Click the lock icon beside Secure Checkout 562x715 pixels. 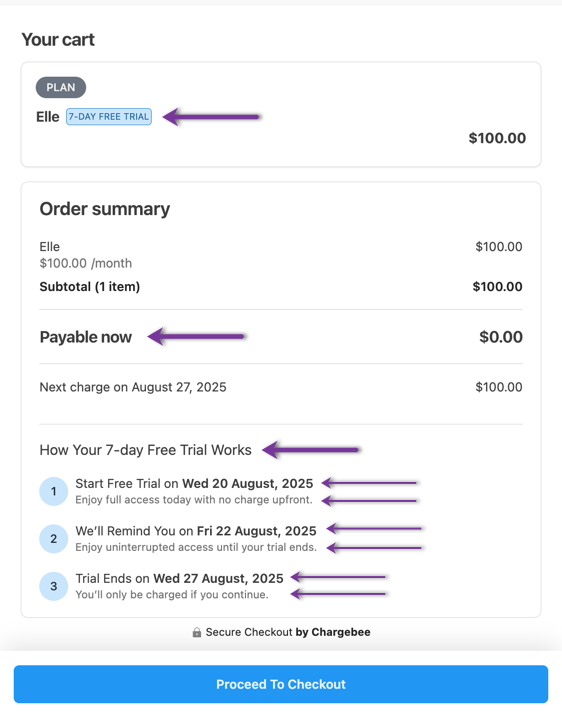(x=197, y=632)
